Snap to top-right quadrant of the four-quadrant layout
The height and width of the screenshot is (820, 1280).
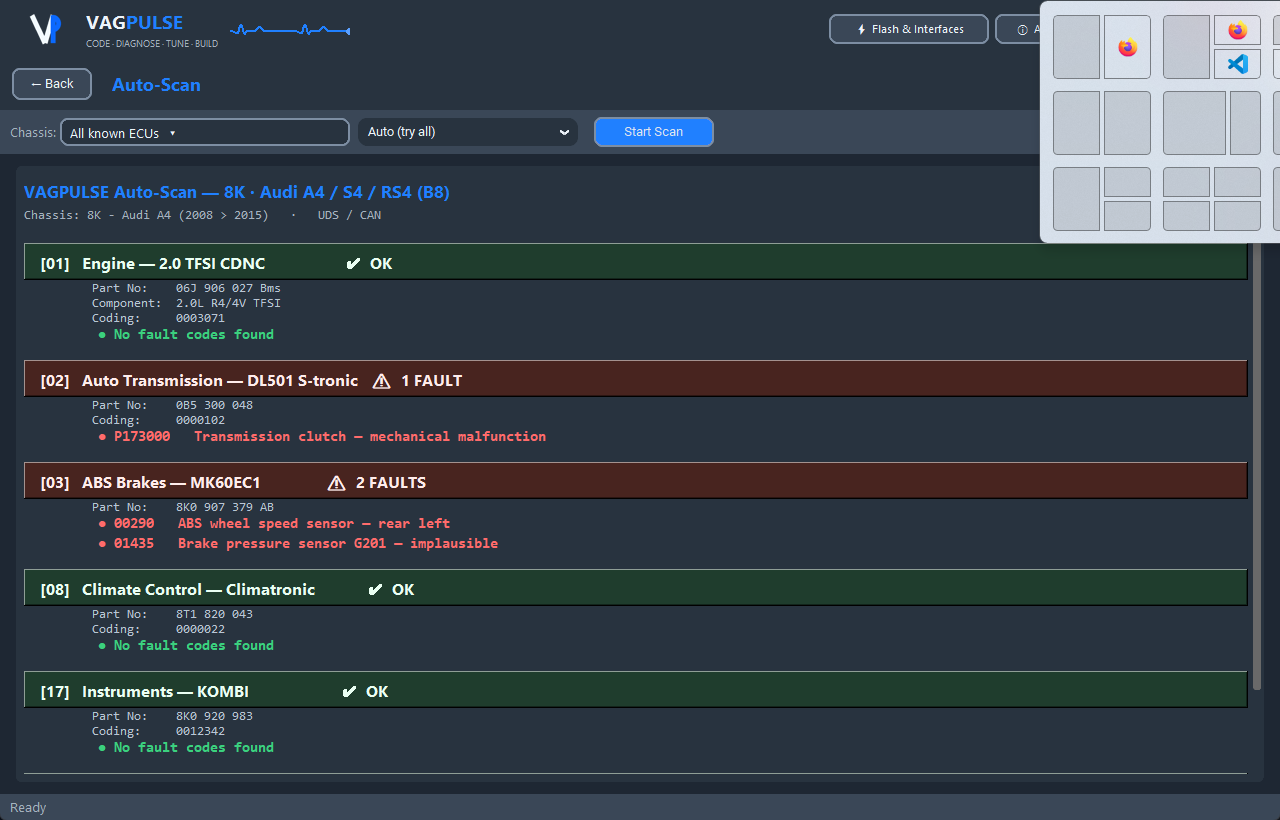1237,182
